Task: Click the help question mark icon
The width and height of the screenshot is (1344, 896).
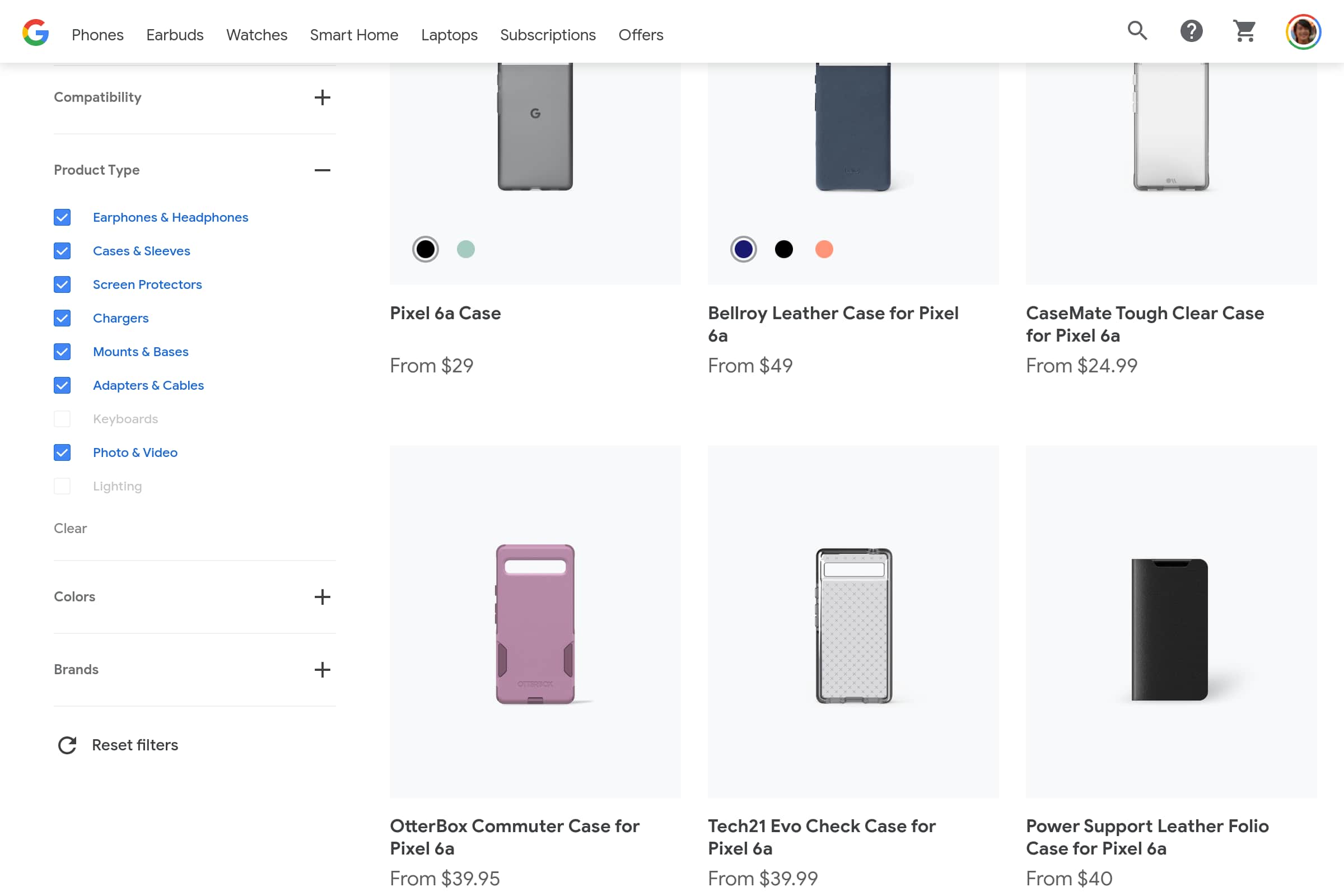Action: tap(1192, 31)
